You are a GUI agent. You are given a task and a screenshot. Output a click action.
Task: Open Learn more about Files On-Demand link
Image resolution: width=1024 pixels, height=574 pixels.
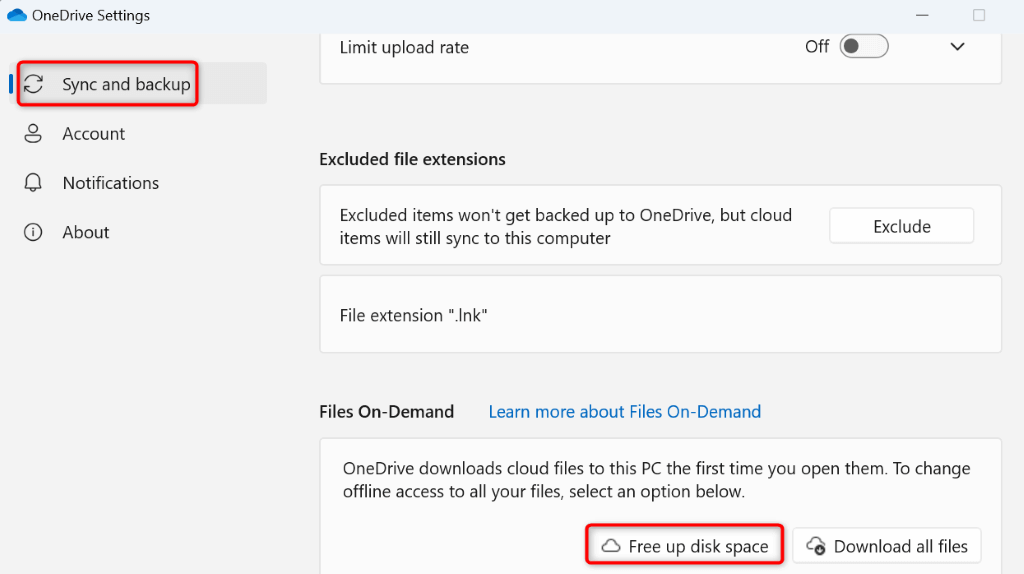click(x=624, y=411)
